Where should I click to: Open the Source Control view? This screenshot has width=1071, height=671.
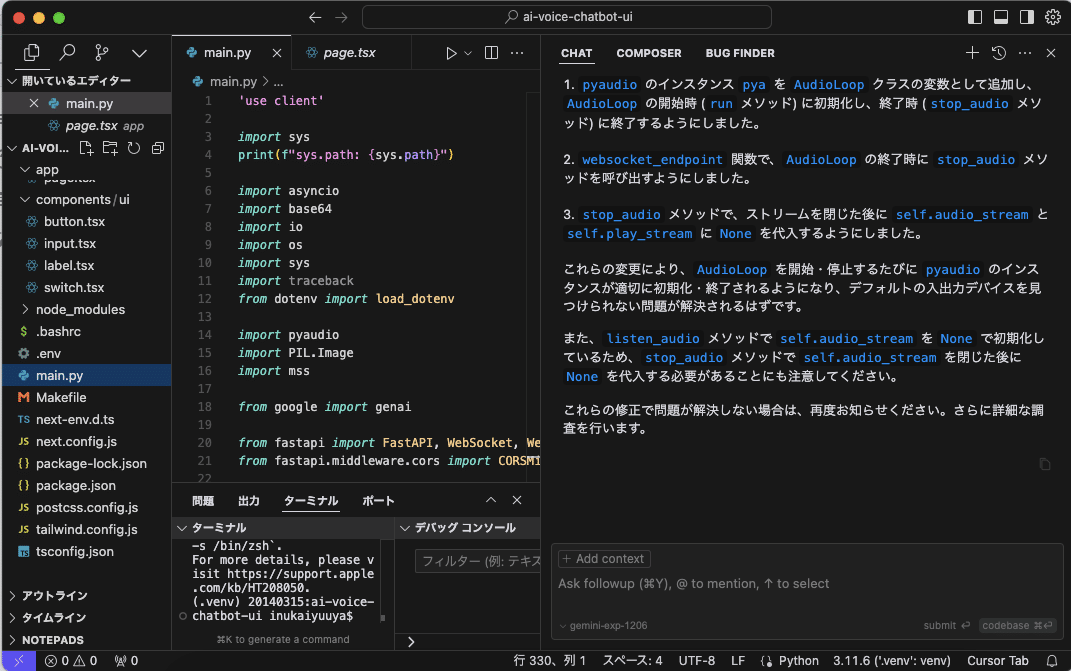pyautogui.click(x=103, y=52)
